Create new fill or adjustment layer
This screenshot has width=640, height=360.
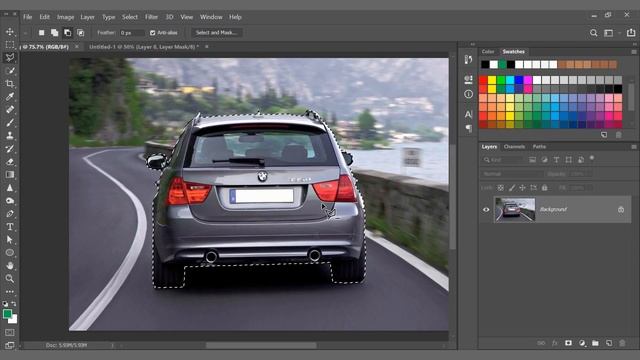(582, 343)
